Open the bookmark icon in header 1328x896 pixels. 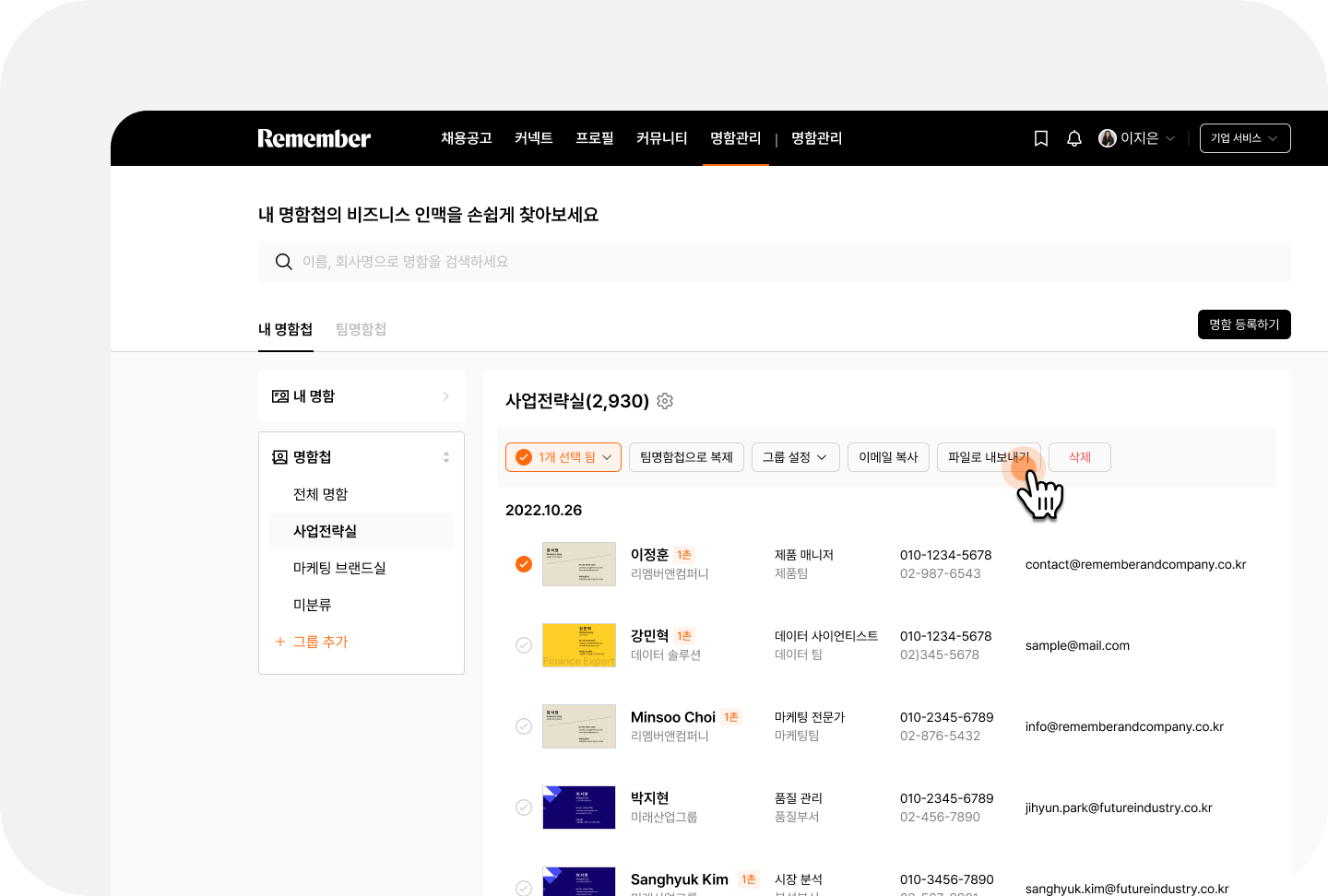pos(1041,138)
